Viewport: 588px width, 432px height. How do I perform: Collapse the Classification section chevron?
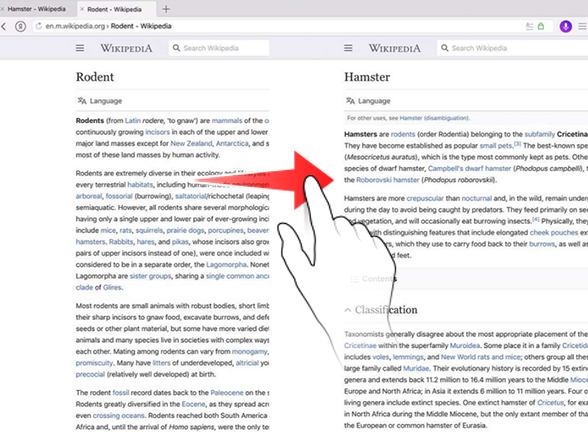click(x=348, y=310)
